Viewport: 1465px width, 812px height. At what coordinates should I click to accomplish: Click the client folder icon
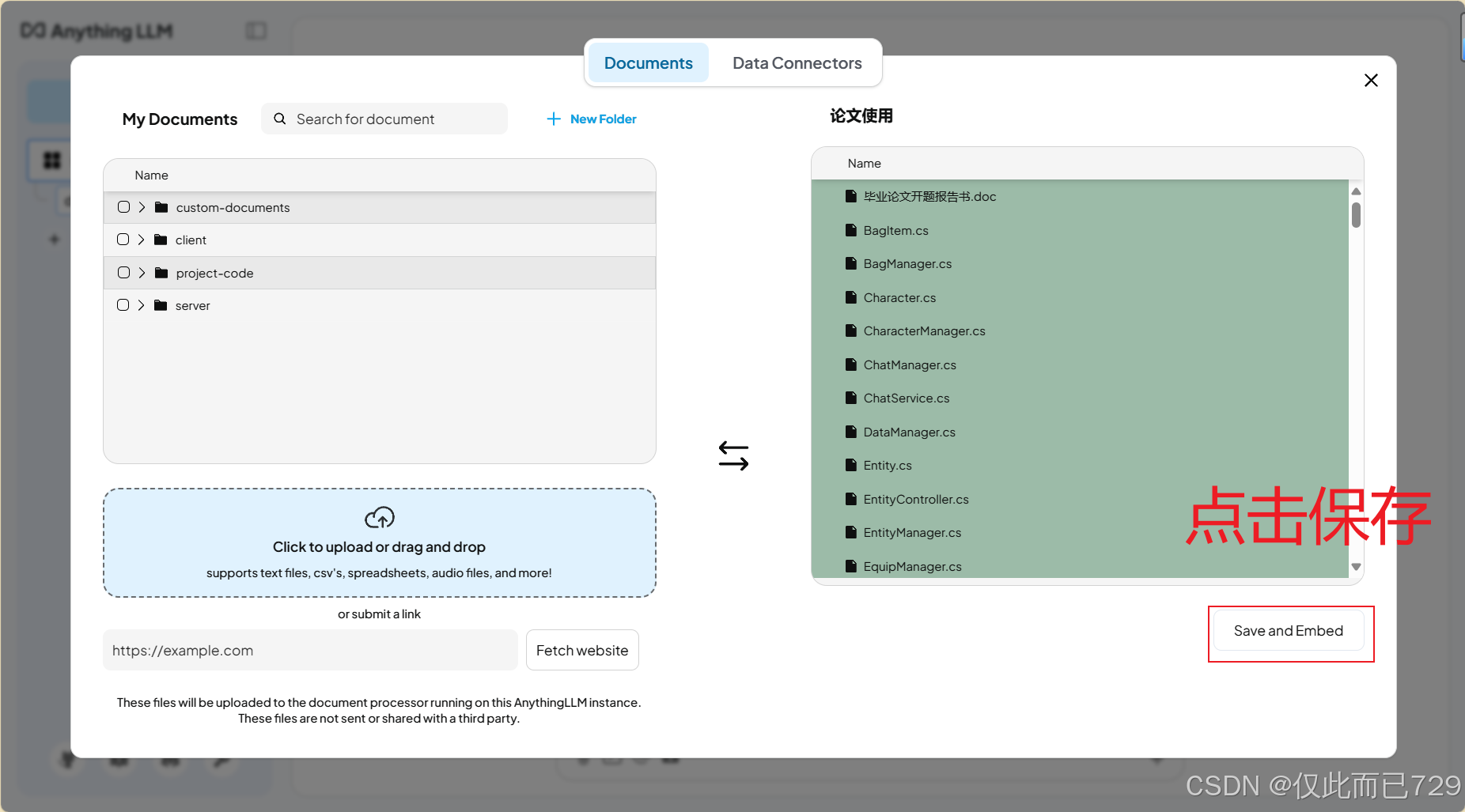[x=161, y=240]
